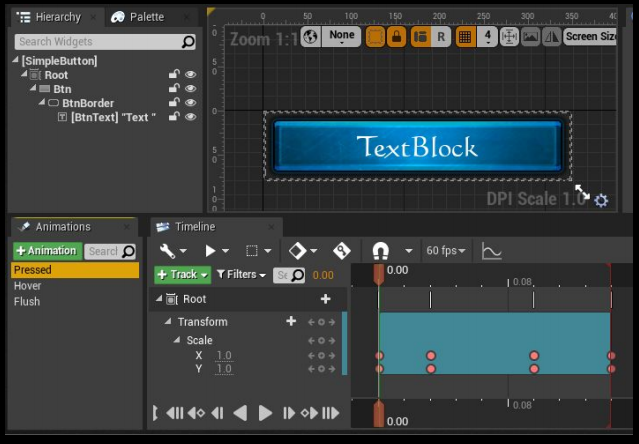Image resolution: width=639 pixels, height=444 pixels.
Task: Play the animation forward
Action: click(265, 413)
